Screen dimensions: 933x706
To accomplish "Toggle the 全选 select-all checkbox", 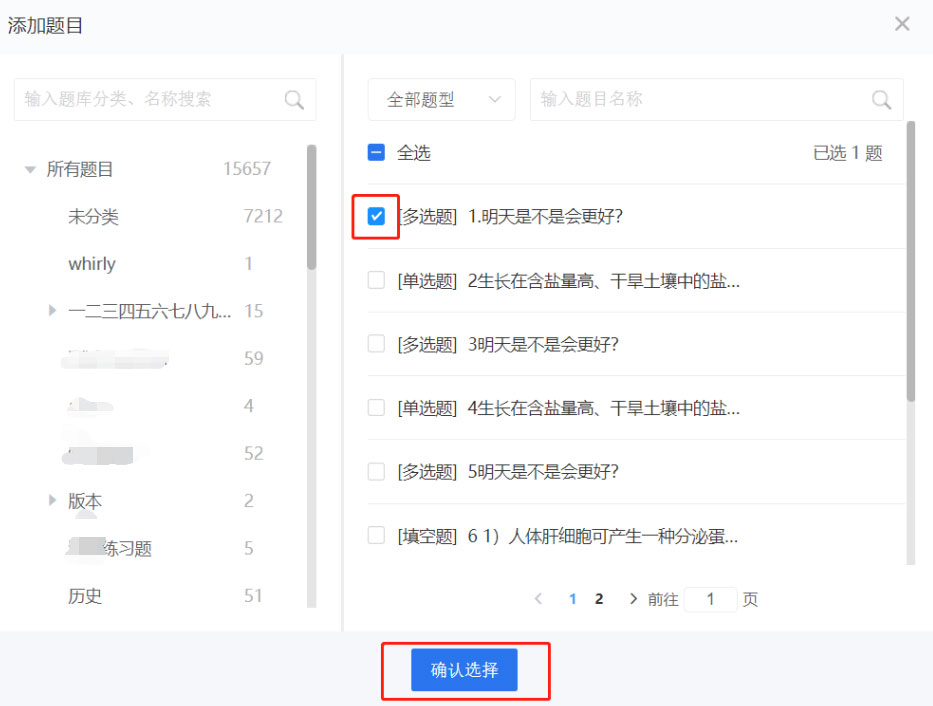I will pos(376,153).
